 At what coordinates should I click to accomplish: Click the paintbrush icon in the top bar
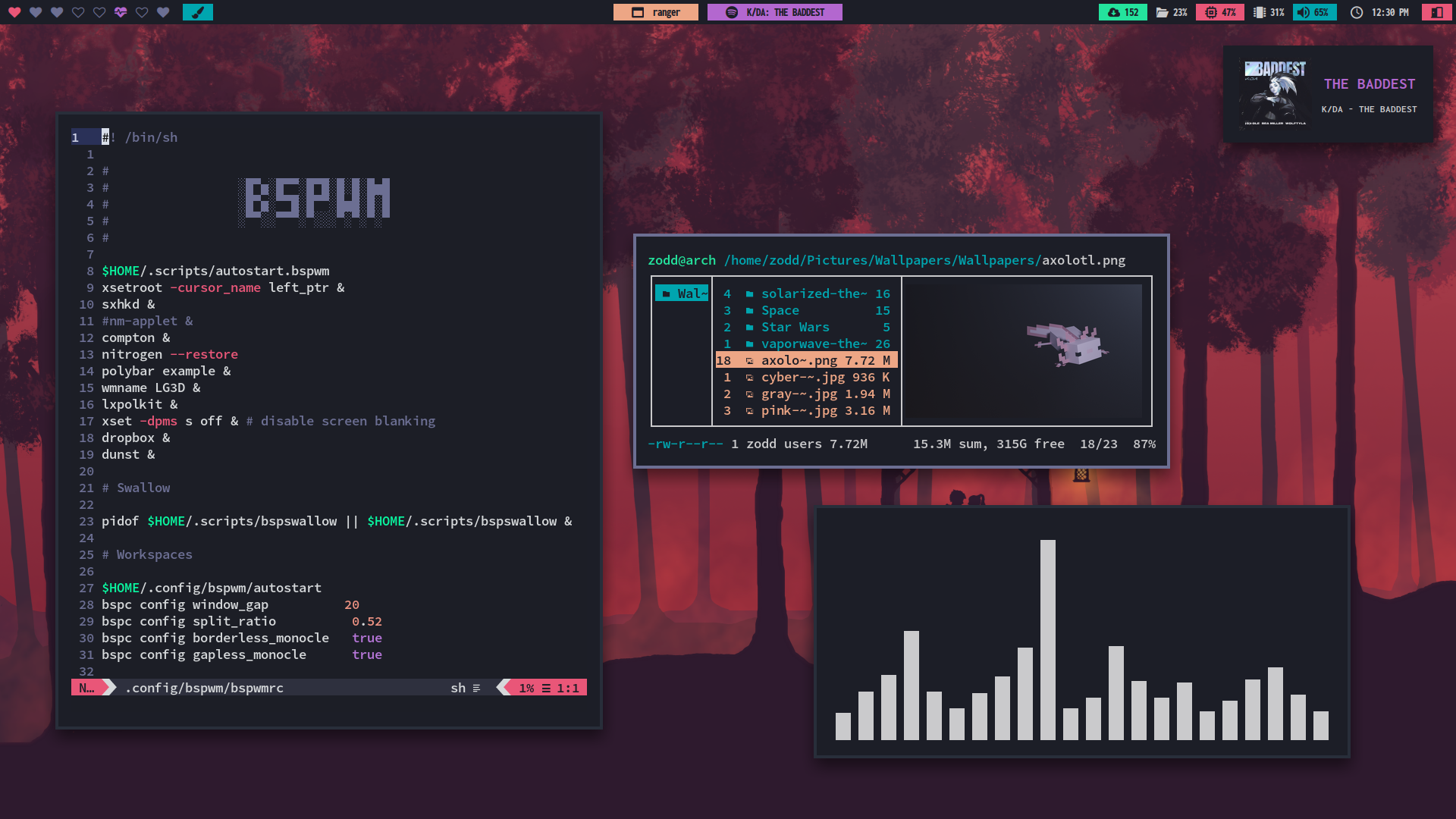[198, 12]
